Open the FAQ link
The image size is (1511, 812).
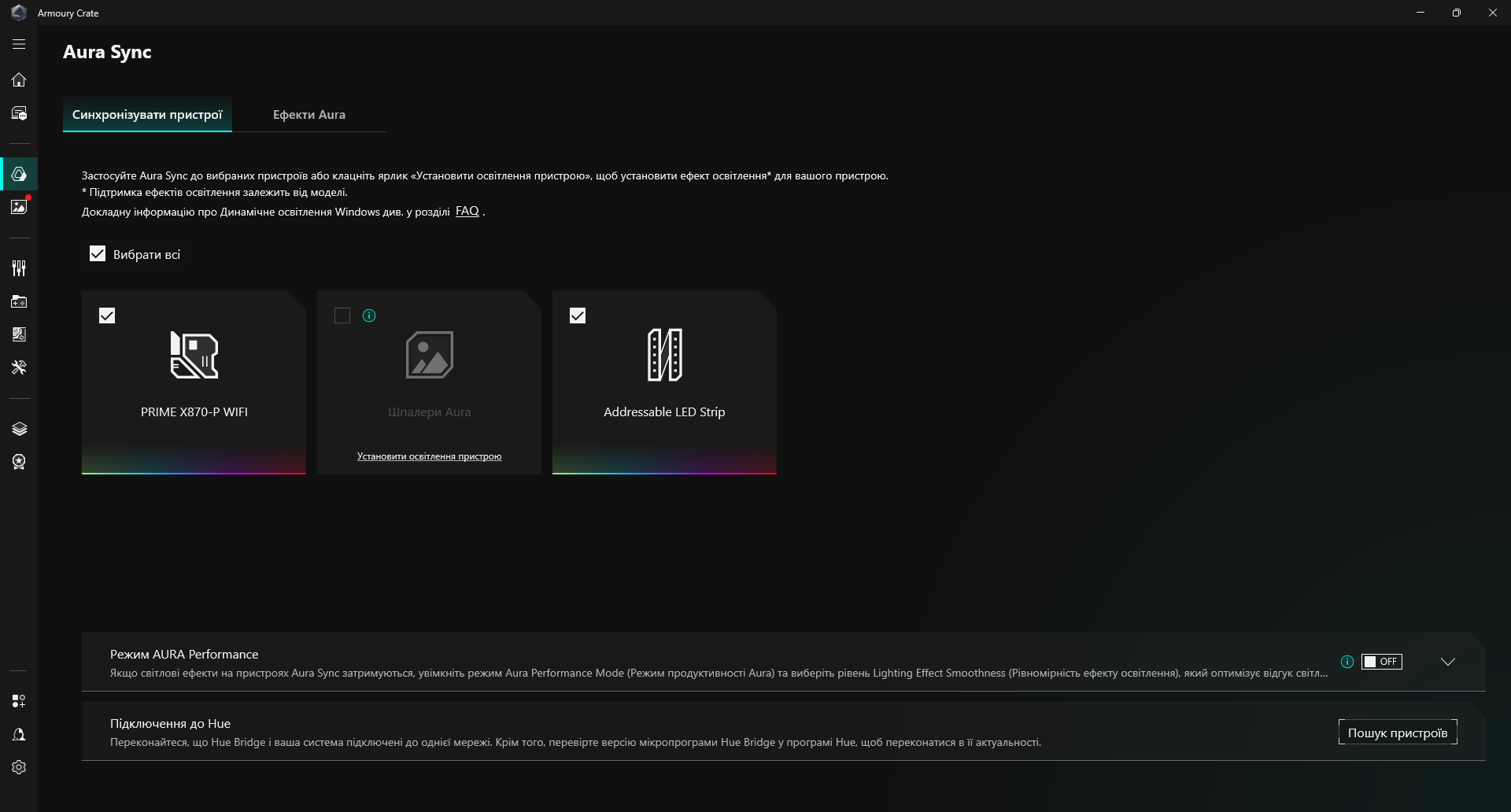pos(467,211)
